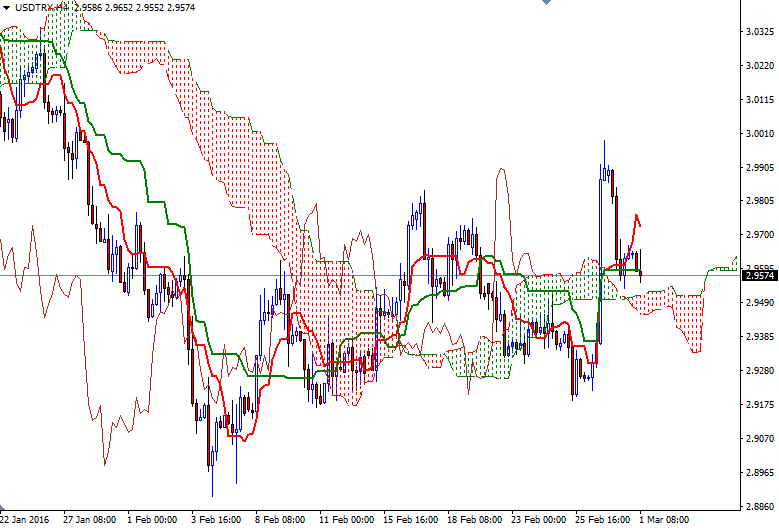The width and height of the screenshot is (779, 528).
Task: Click the 2.9175 price axis label
Action: point(760,404)
